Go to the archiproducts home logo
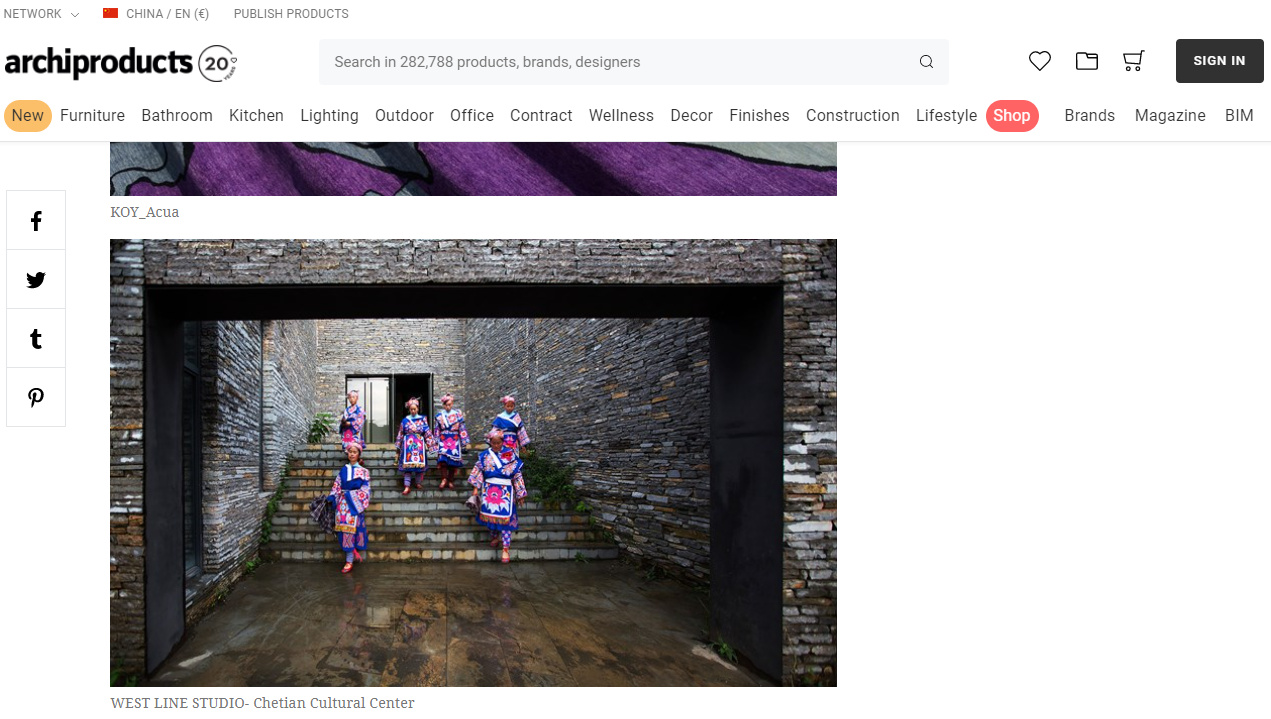This screenshot has width=1271, height=719. coord(121,62)
